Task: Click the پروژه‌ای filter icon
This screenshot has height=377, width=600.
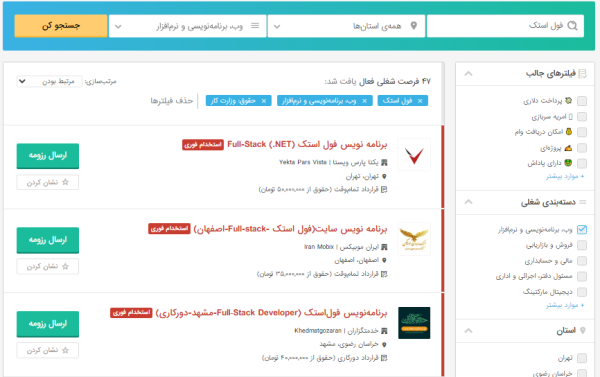Action: point(568,148)
